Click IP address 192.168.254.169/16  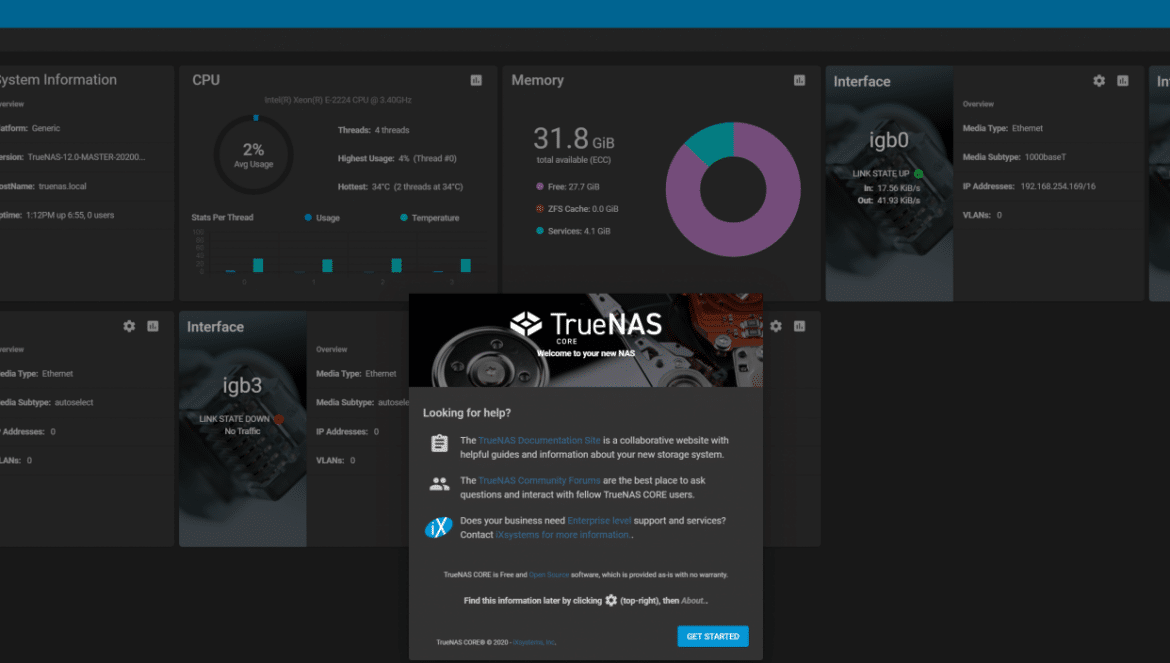coord(1058,186)
